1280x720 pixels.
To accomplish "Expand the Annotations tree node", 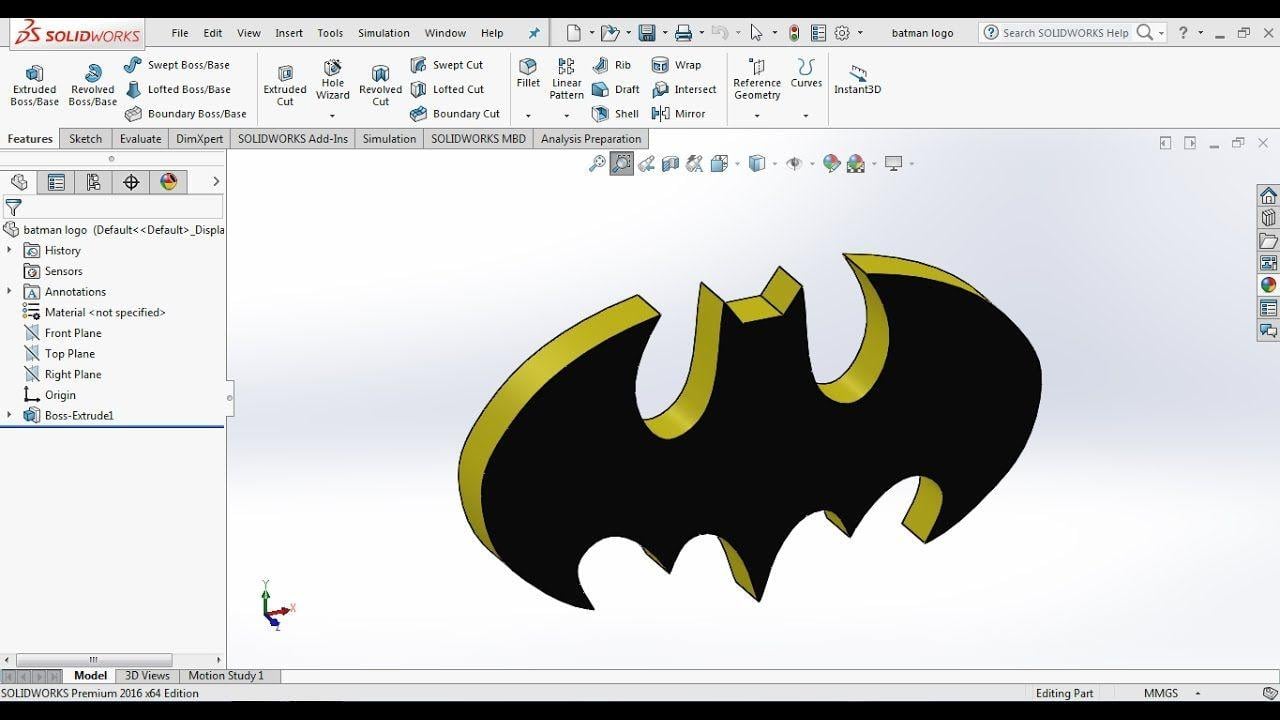I will [x=10, y=292].
